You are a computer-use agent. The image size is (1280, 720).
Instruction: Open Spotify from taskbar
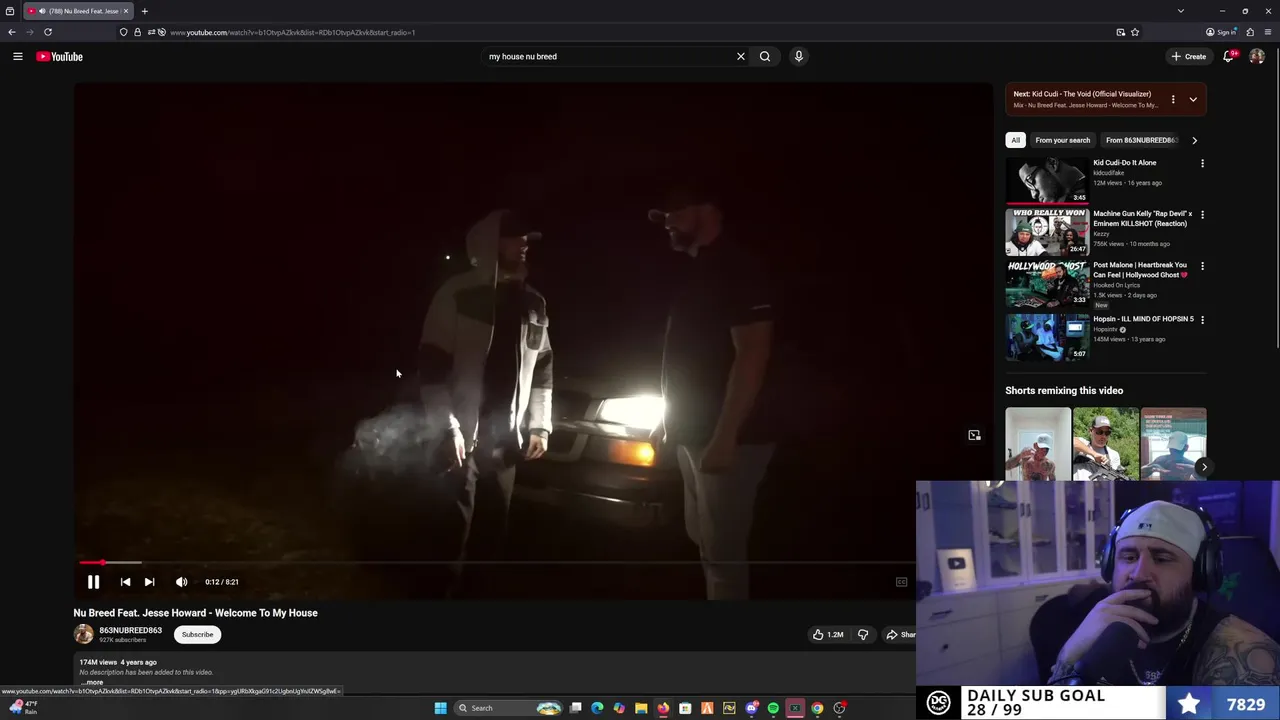[773, 708]
